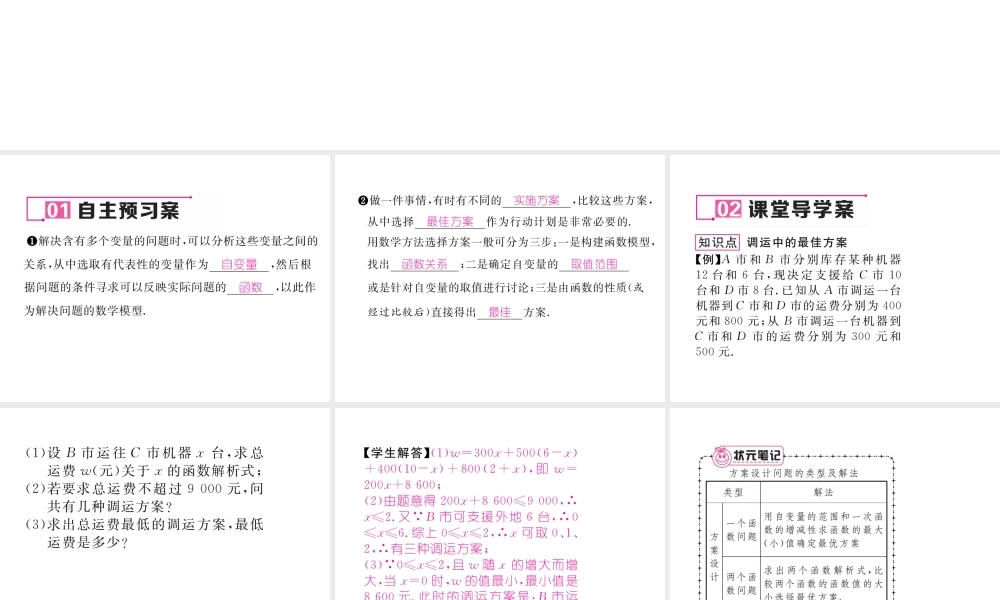Image resolution: width=1000 pixels, height=600 pixels.
Task: Select question (3) about 最低运费
Action: (x=144, y=533)
